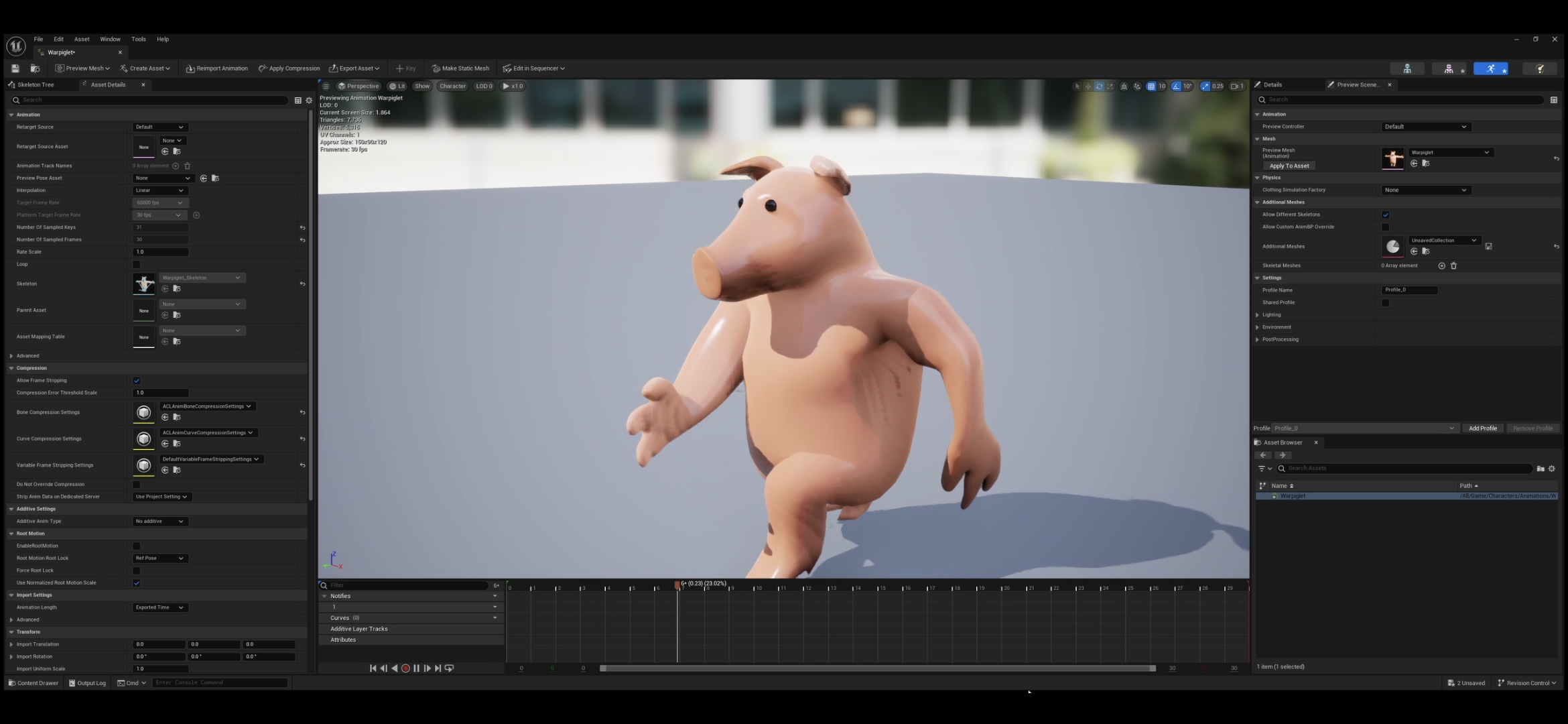Enable the Loop checkbox
This screenshot has width=1568, height=724.
coord(137,264)
